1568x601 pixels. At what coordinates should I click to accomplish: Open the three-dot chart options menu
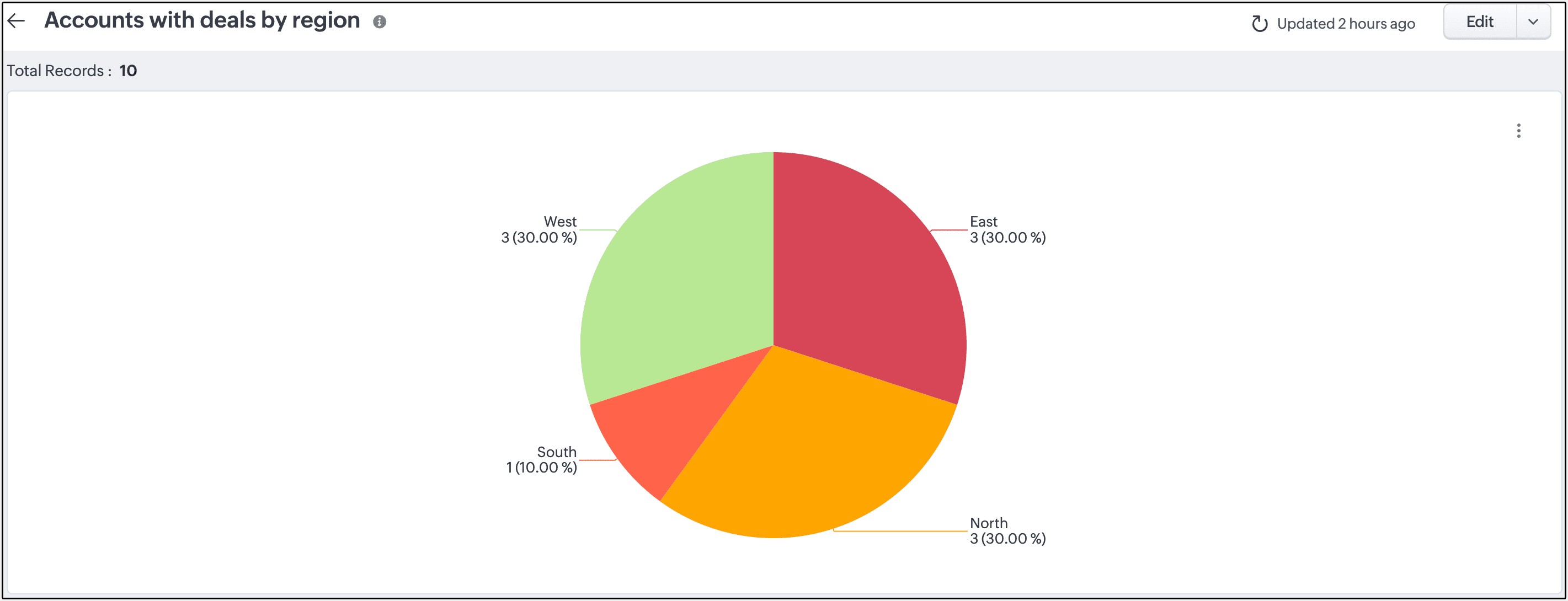(1518, 131)
